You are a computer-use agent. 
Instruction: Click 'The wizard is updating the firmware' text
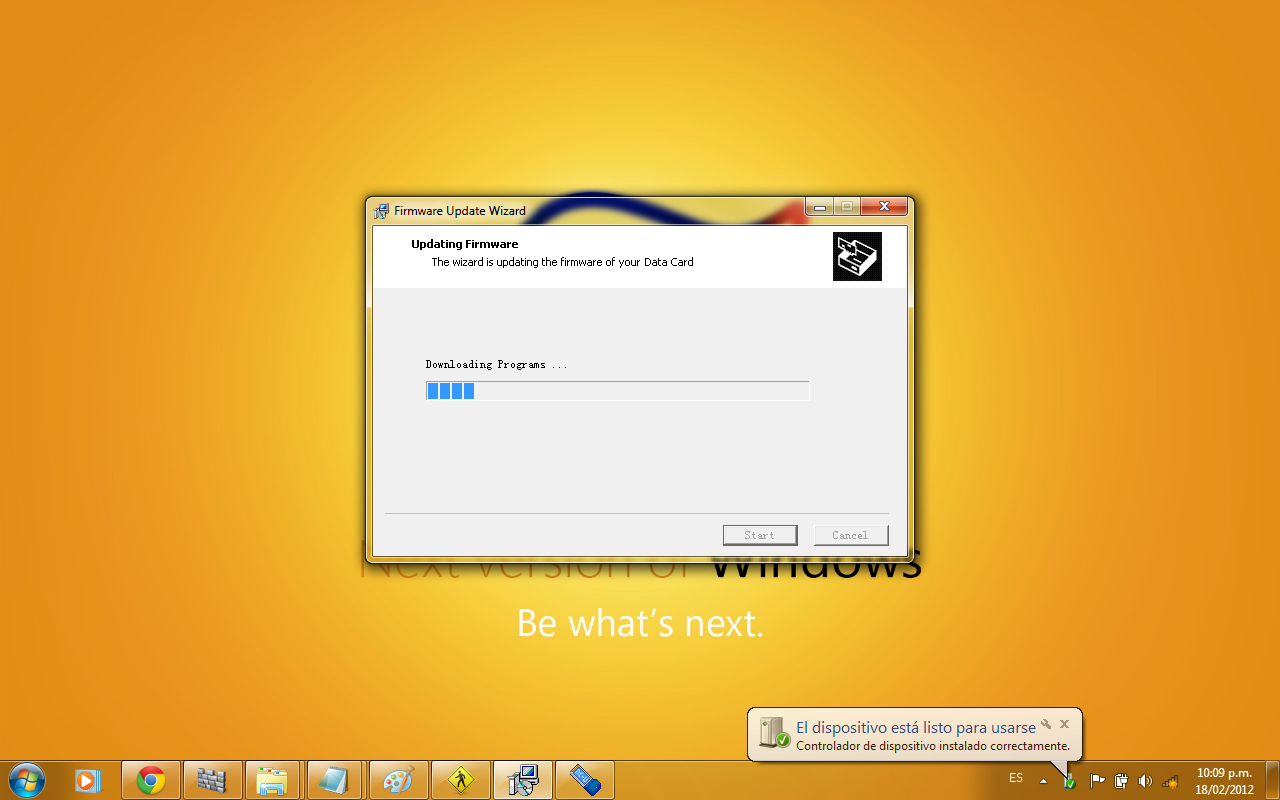562,262
